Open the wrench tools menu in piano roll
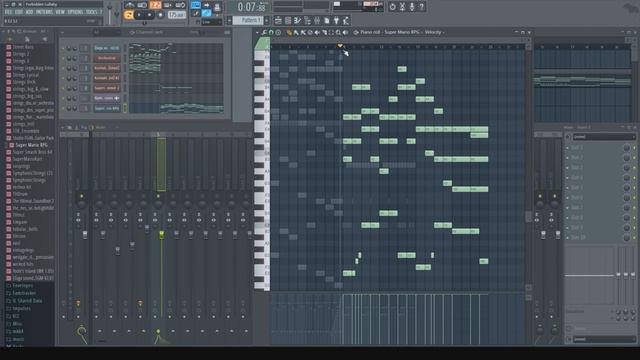Viewport: 640px width, 360px height. tap(264, 32)
